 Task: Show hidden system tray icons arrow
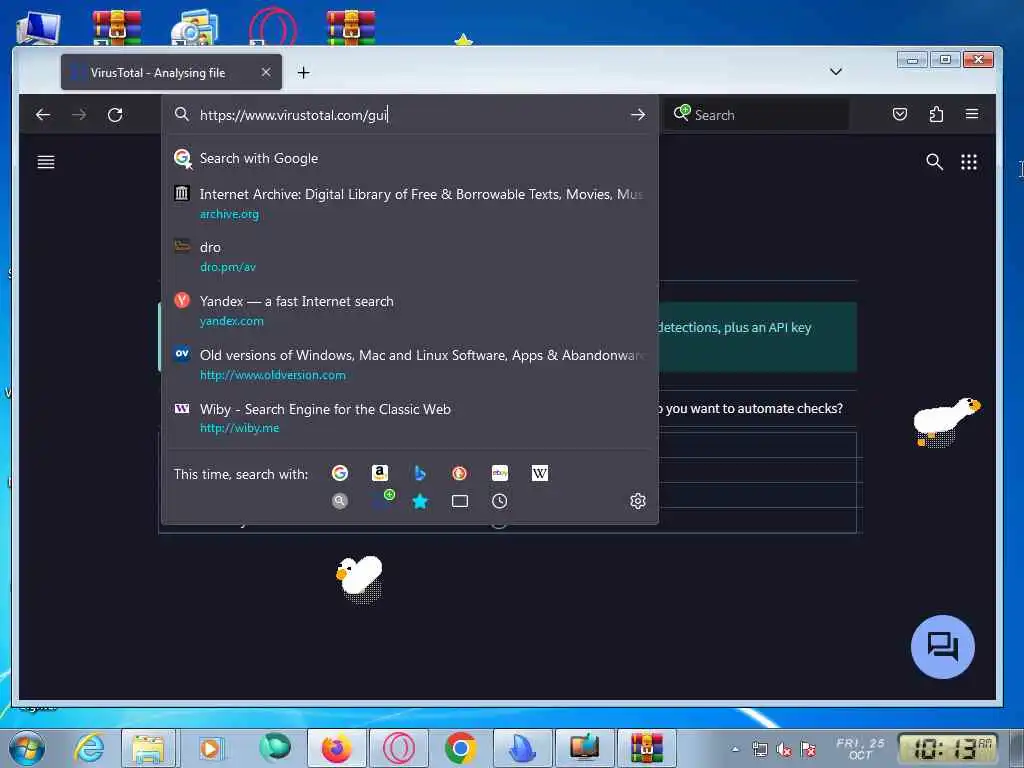(735, 749)
